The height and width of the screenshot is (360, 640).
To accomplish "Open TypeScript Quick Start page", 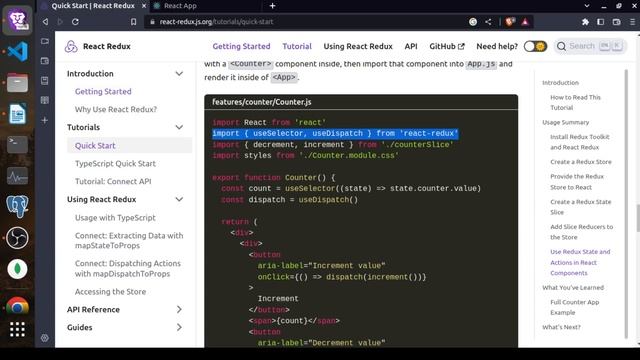I will click(115, 163).
